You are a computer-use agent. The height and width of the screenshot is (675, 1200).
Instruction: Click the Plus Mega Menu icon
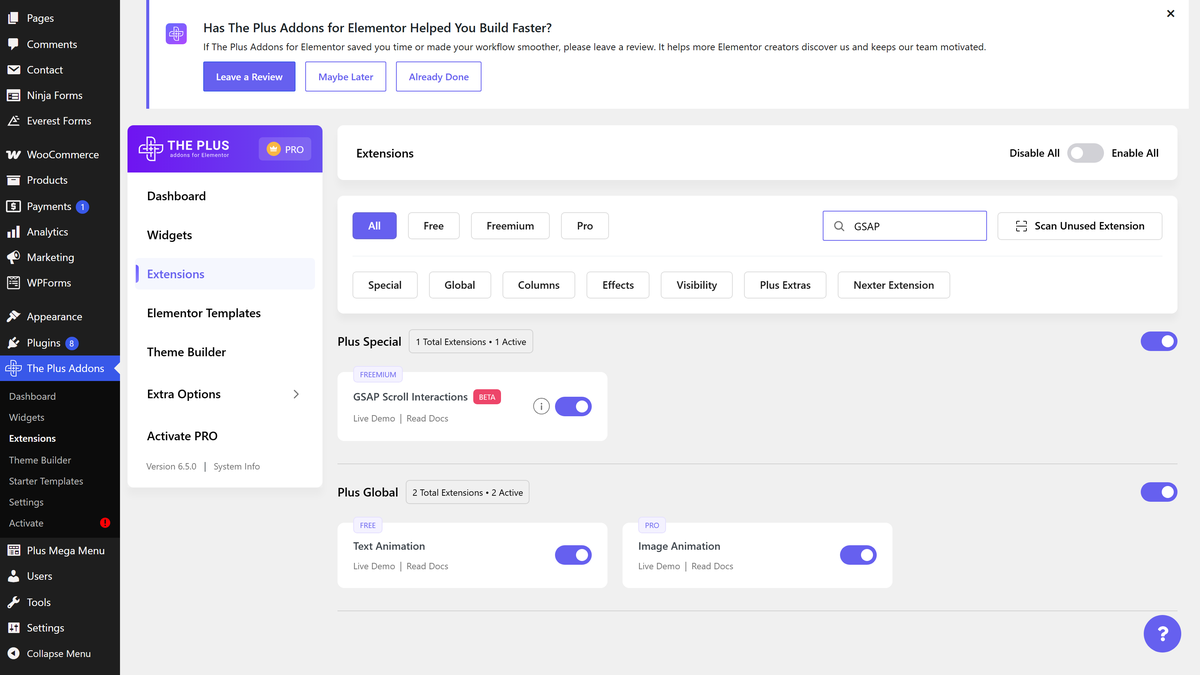coord(13,551)
